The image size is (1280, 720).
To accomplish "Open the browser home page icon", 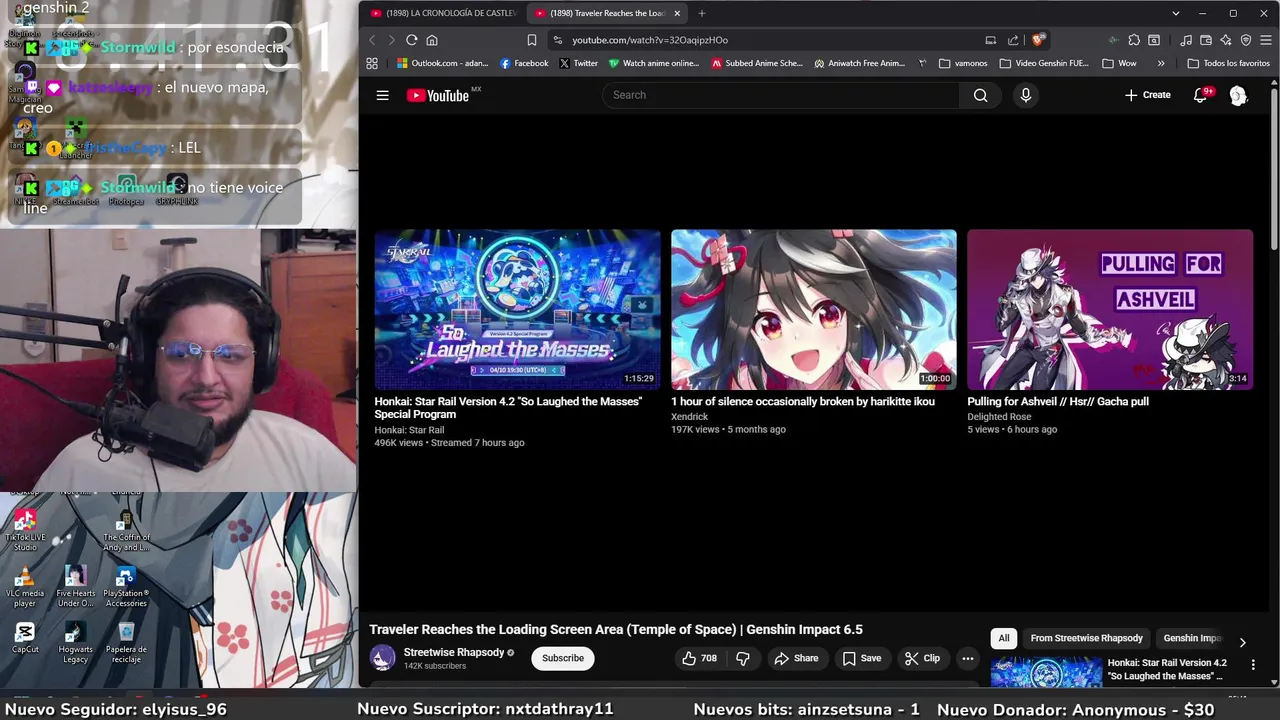I will tap(432, 40).
